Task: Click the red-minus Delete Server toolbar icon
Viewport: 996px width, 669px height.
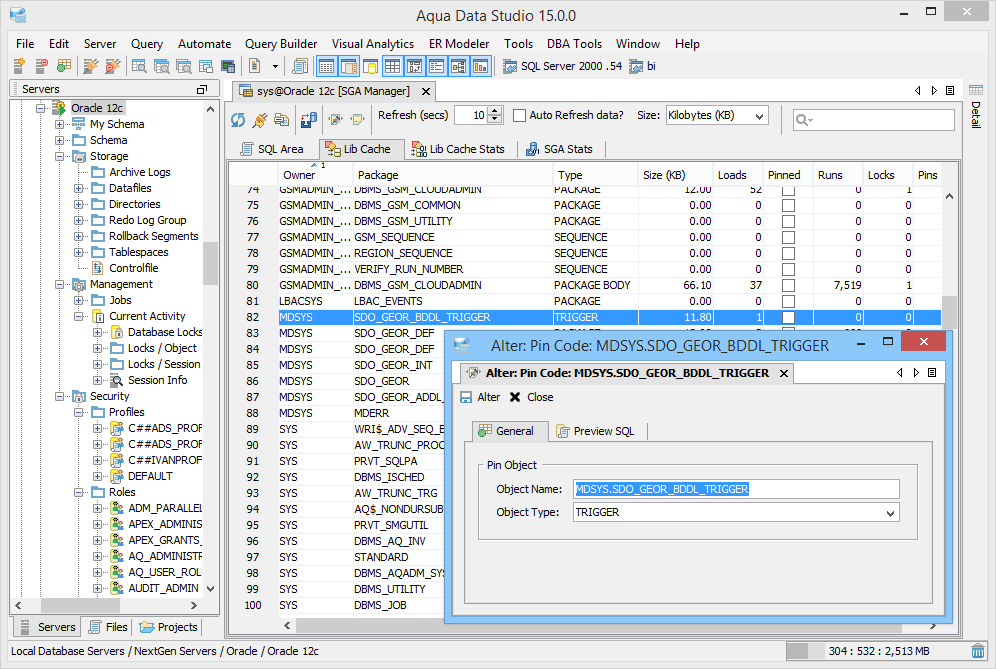Action: coord(41,65)
